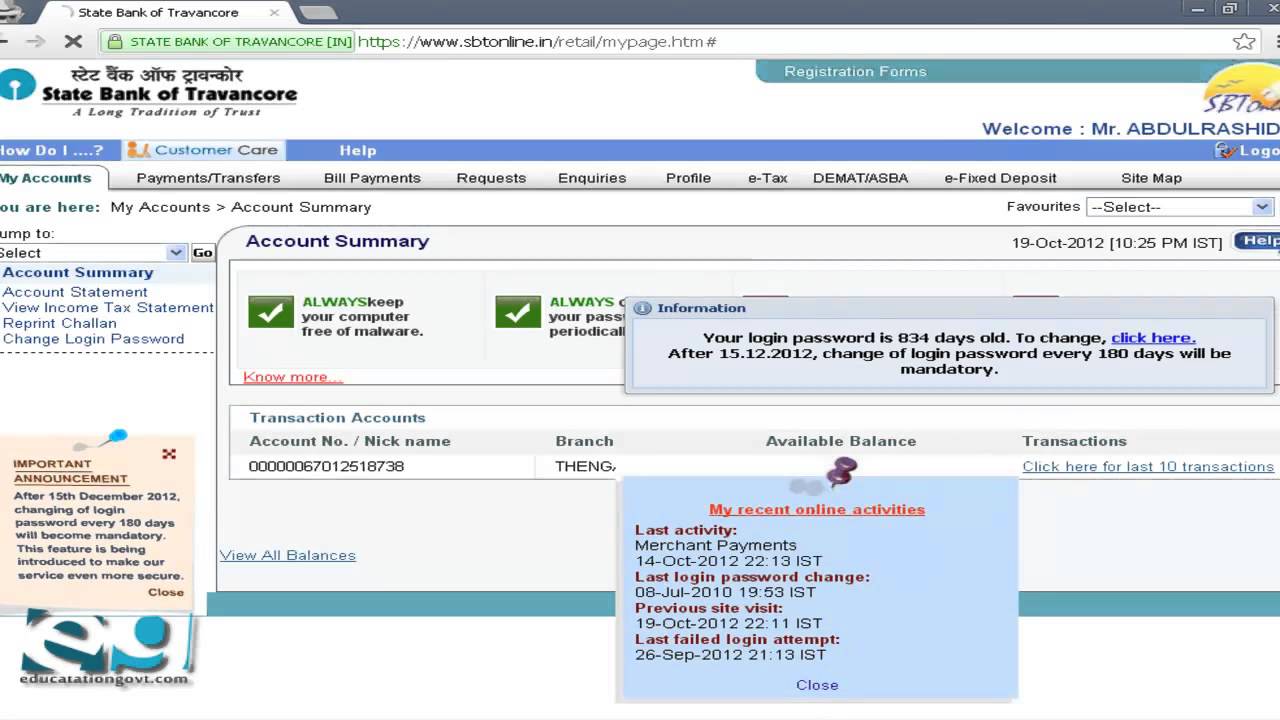
Task: Open the Favourites dropdown
Action: 1180,207
